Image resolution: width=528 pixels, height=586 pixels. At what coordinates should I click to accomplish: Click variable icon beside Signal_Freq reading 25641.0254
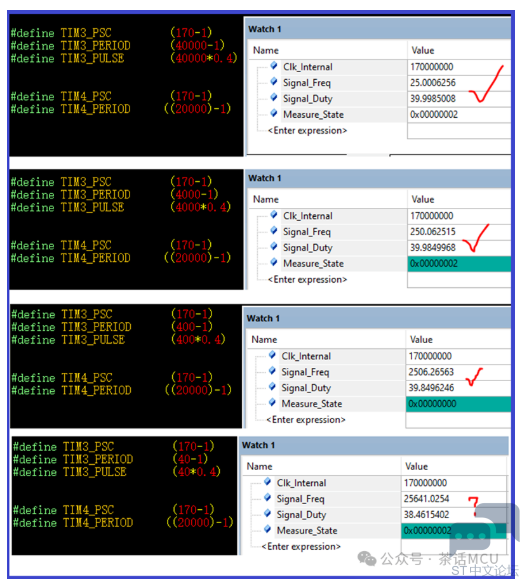coord(268,497)
